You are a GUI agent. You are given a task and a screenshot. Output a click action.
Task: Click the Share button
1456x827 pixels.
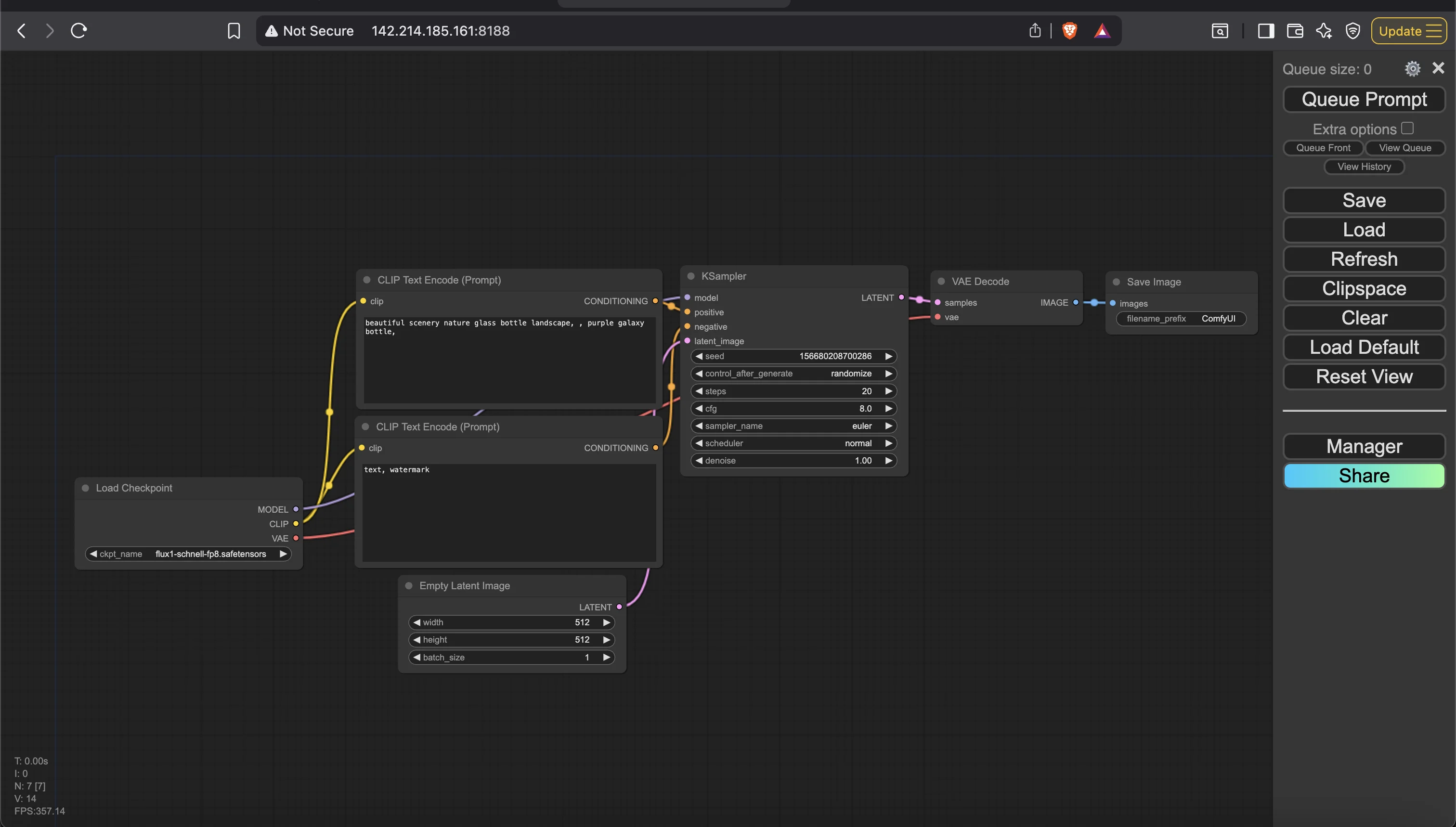[x=1364, y=476]
